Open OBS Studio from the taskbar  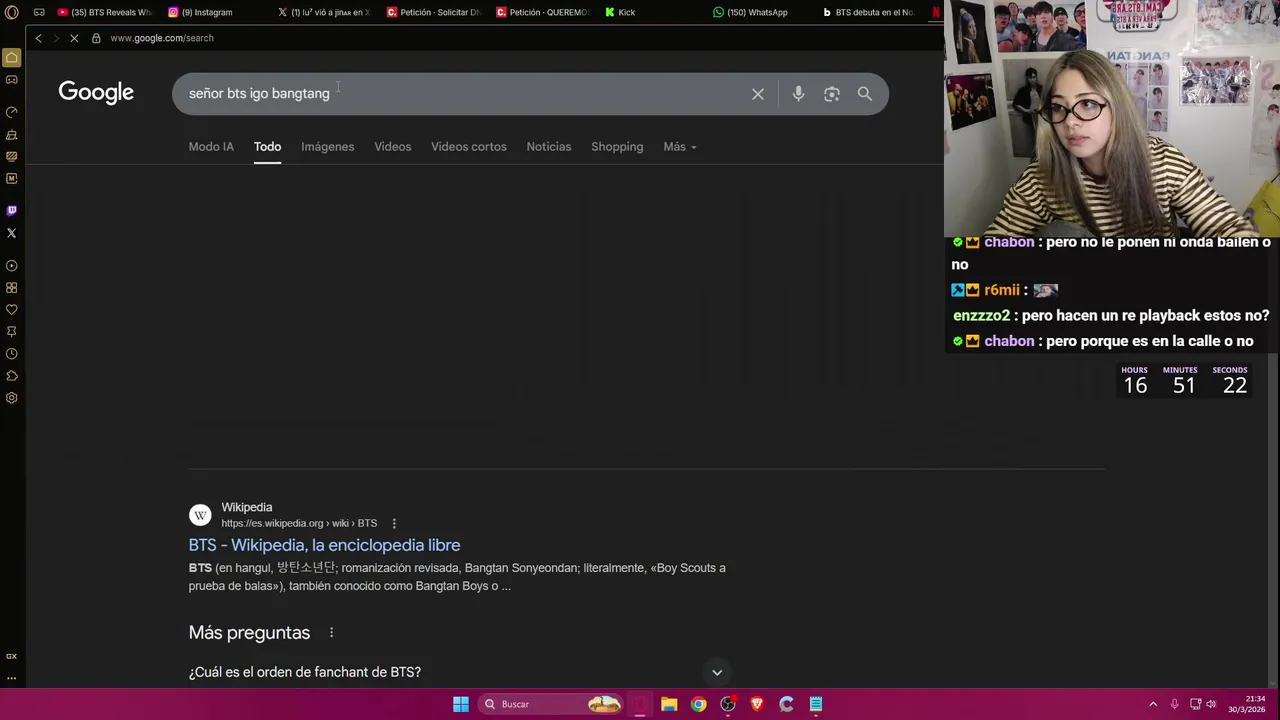point(728,704)
